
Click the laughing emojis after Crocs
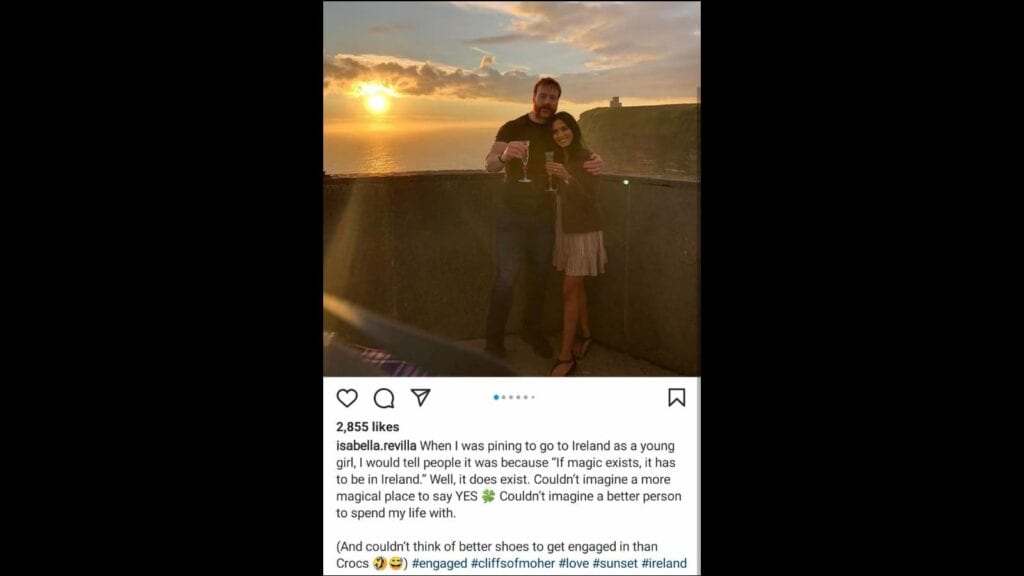388,563
